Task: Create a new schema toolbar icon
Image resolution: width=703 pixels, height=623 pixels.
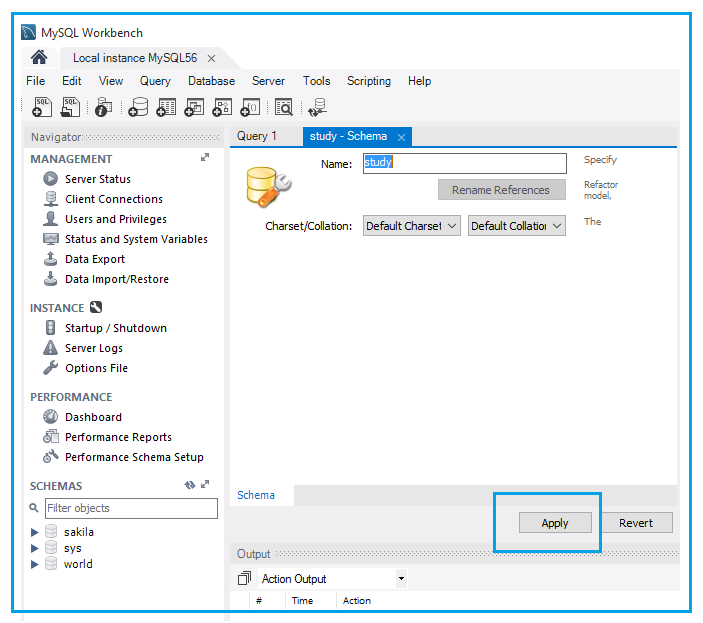Action: click(x=138, y=108)
